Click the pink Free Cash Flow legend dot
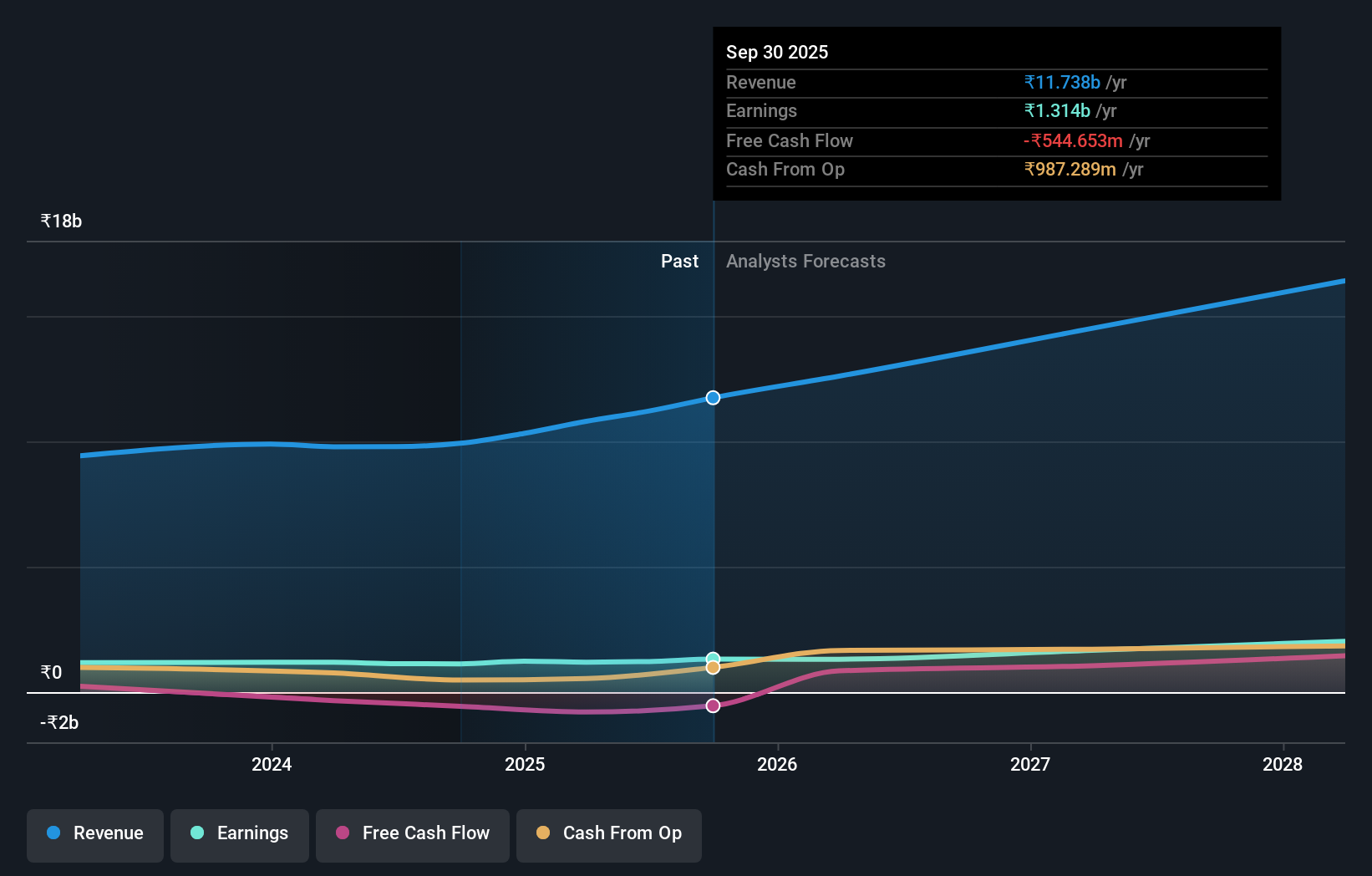The height and width of the screenshot is (876, 1372). tap(341, 833)
